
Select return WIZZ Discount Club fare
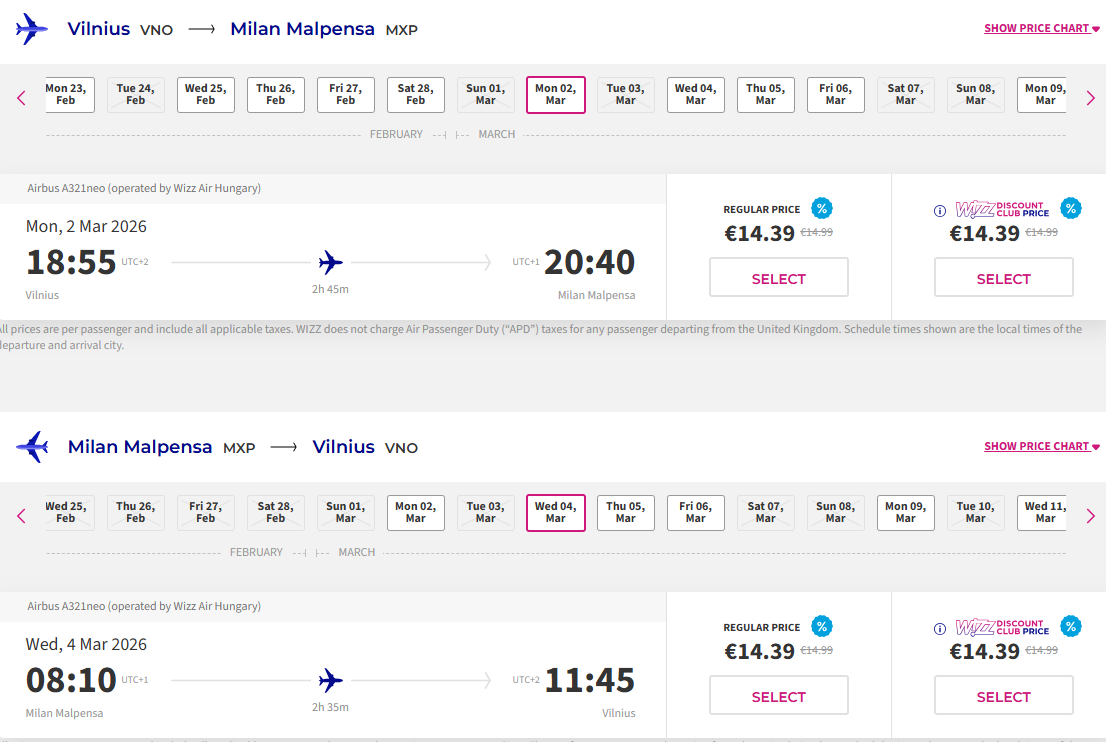point(1003,696)
